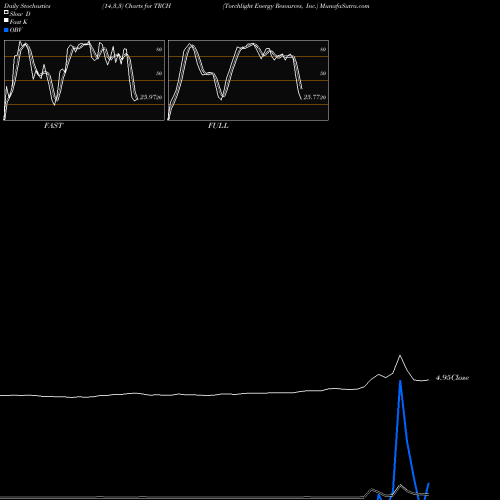Click the 50 level label in FAST chart
The height and width of the screenshot is (500, 500).
[x=159, y=73]
